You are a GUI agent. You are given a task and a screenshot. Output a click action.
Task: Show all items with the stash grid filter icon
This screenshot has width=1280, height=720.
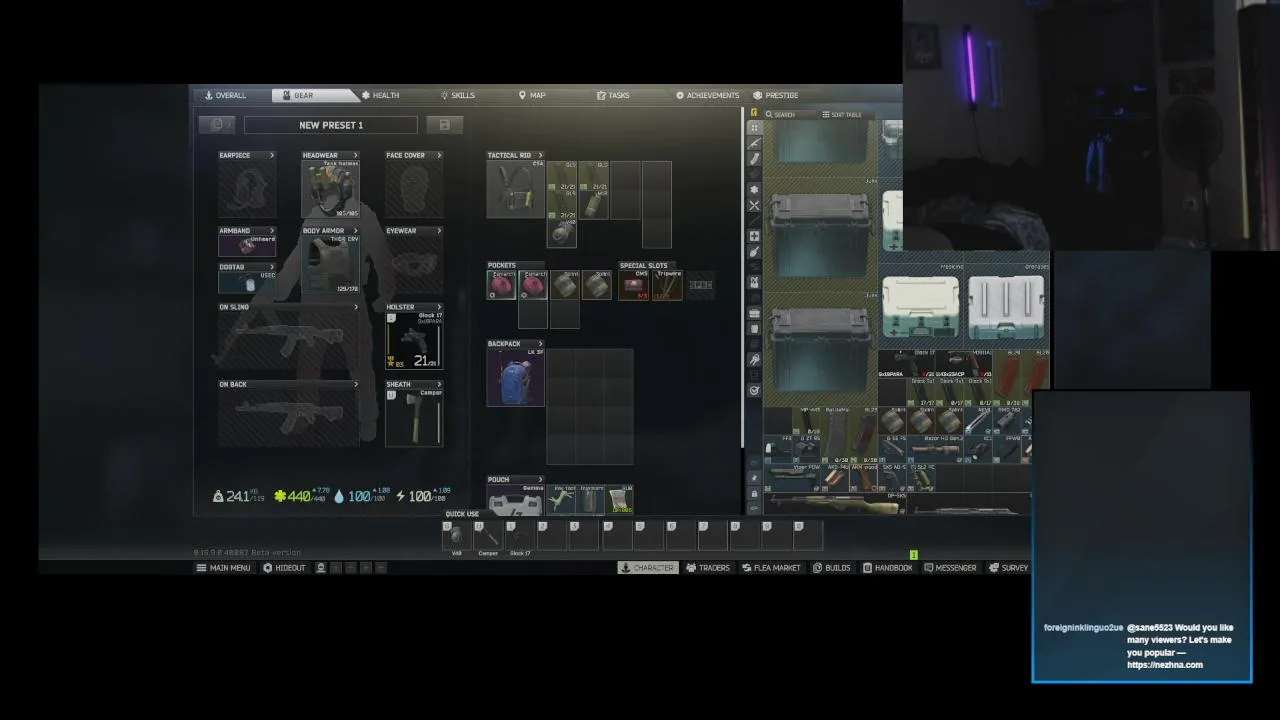[x=754, y=128]
